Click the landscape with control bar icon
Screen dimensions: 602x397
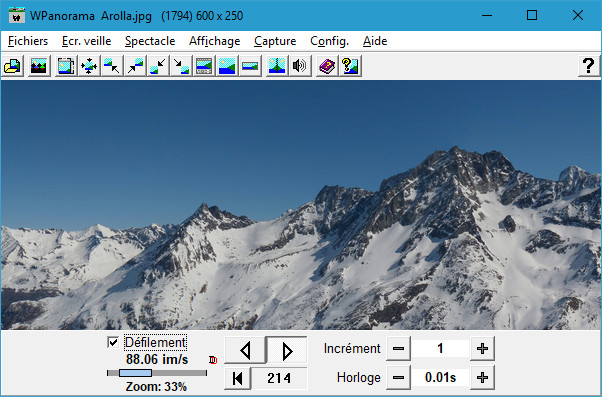tap(204, 66)
